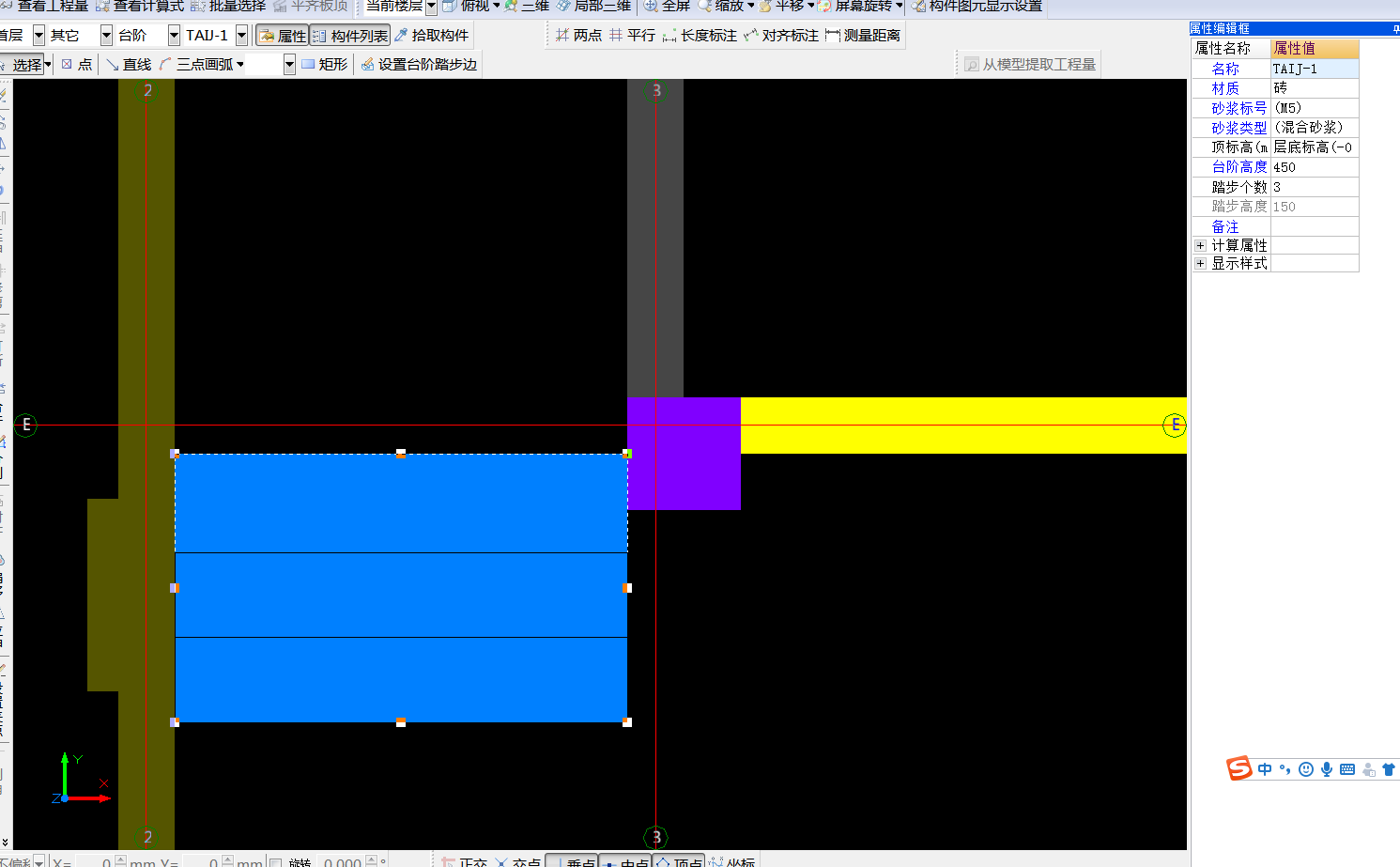Toggle 选择 select mode button

(21, 65)
